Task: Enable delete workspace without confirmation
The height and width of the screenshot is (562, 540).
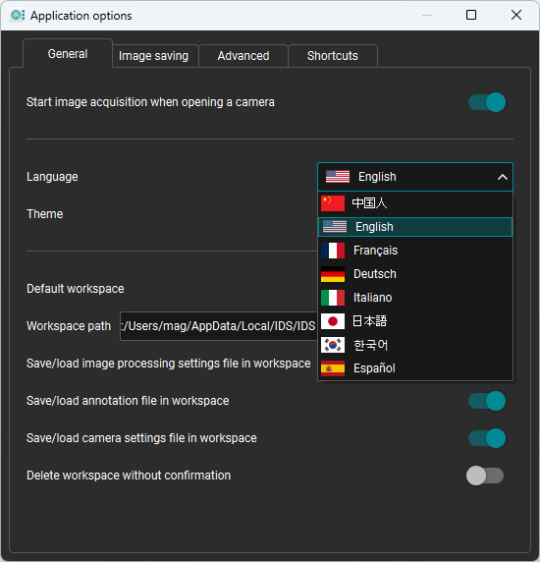Action: (x=485, y=476)
